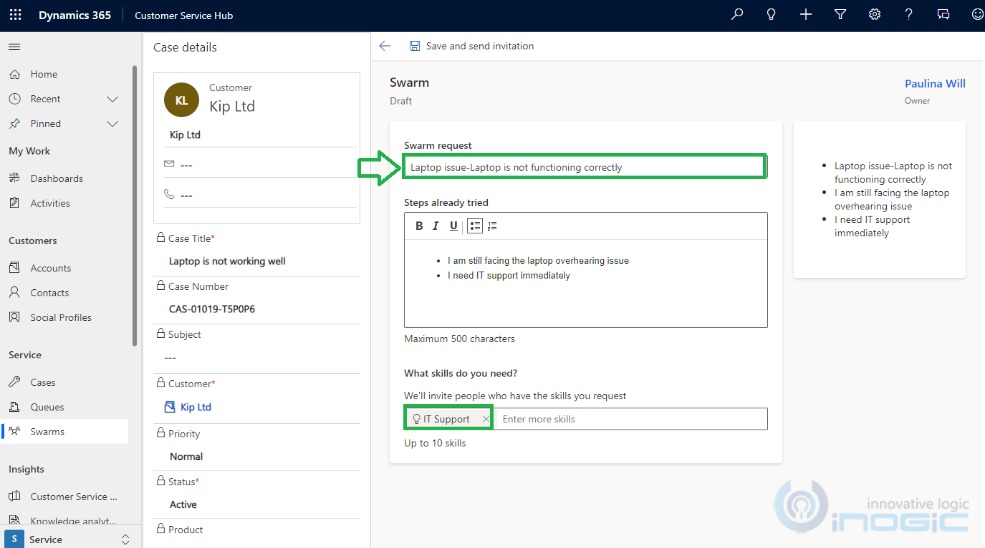The height and width of the screenshot is (548, 985).
Task: Toggle the numbered list icon
Action: tap(492, 226)
